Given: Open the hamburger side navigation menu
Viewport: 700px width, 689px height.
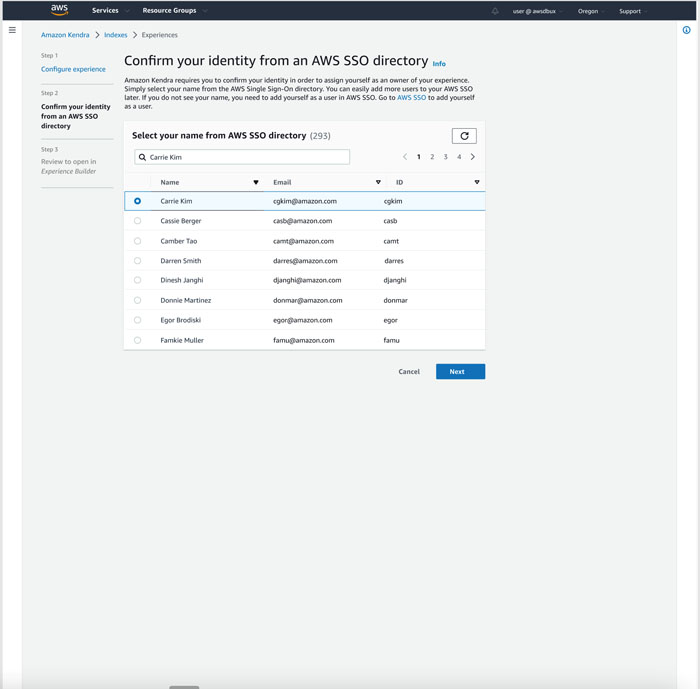Looking at the screenshot, I should [x=12, y=30].
